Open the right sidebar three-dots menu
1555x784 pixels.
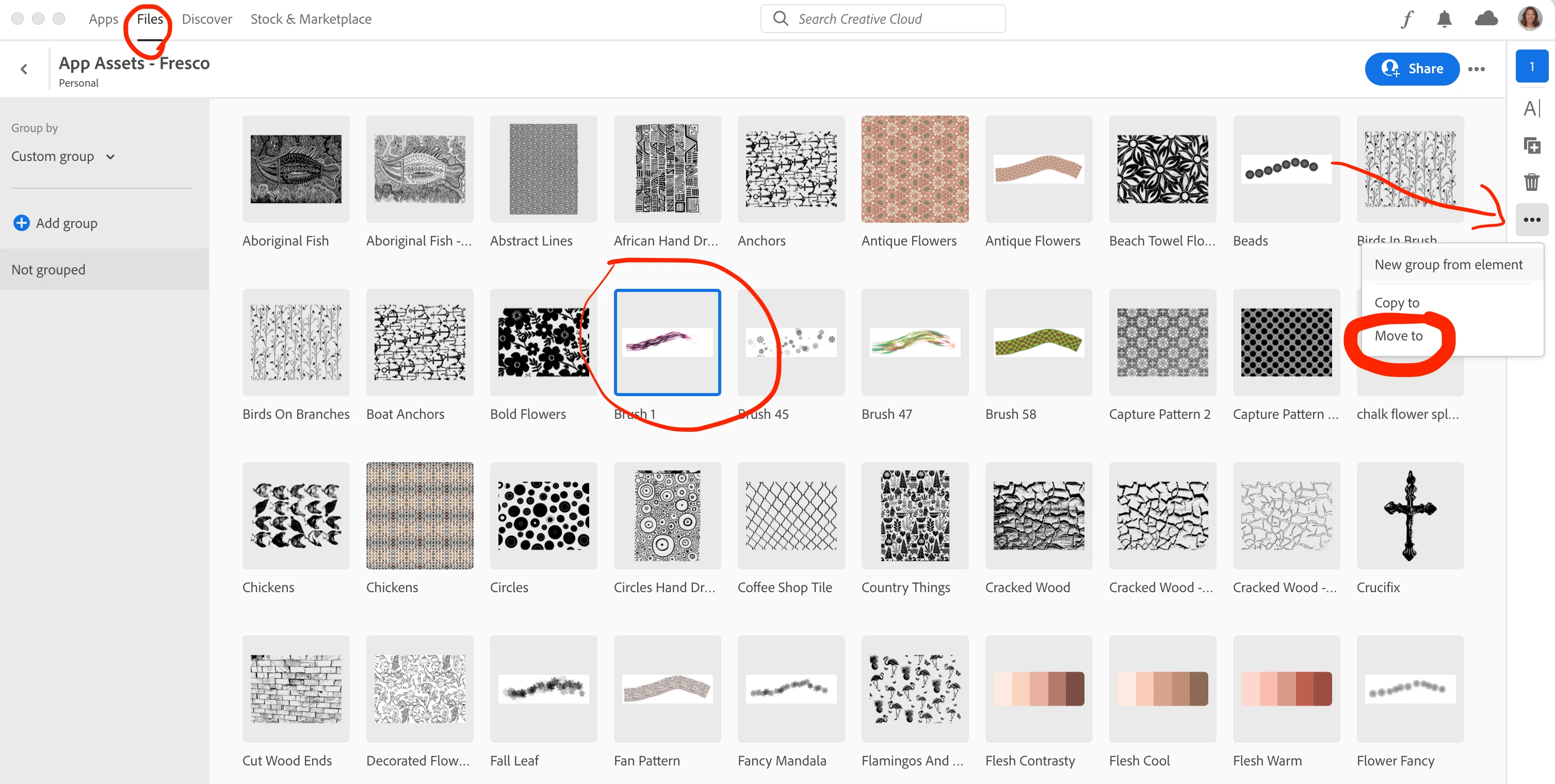[1531, 220]
